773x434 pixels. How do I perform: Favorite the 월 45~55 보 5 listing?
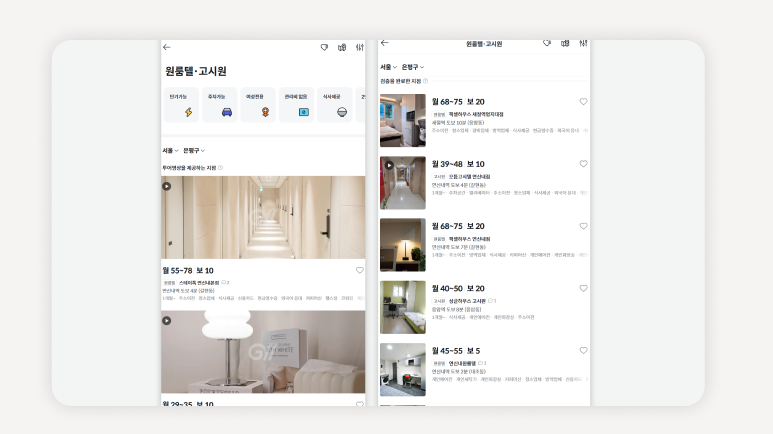583,351
